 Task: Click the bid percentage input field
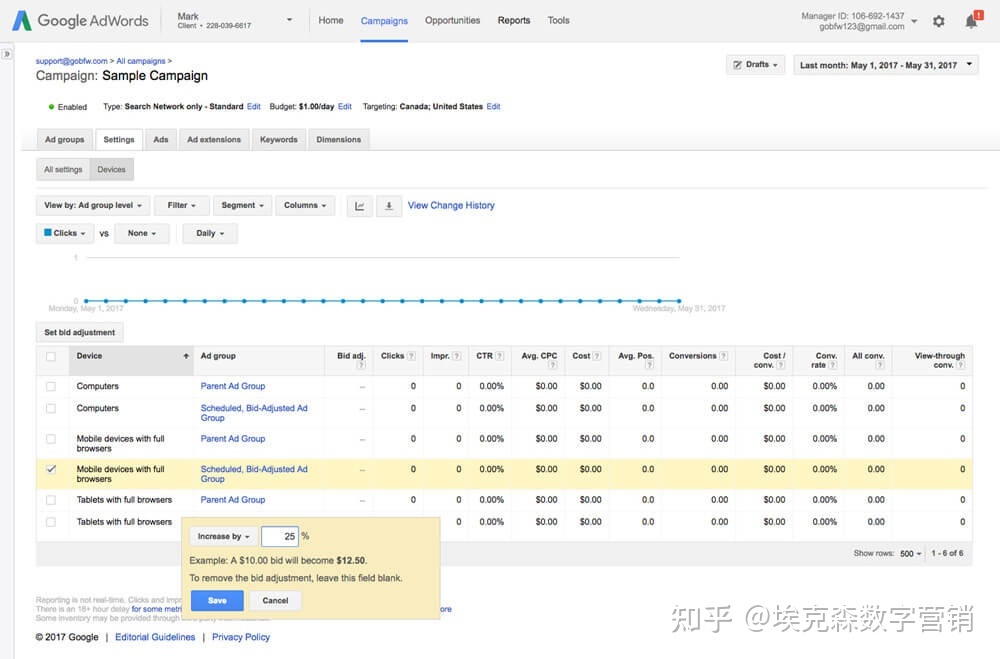pyautogui.click(x=280, y=537)
